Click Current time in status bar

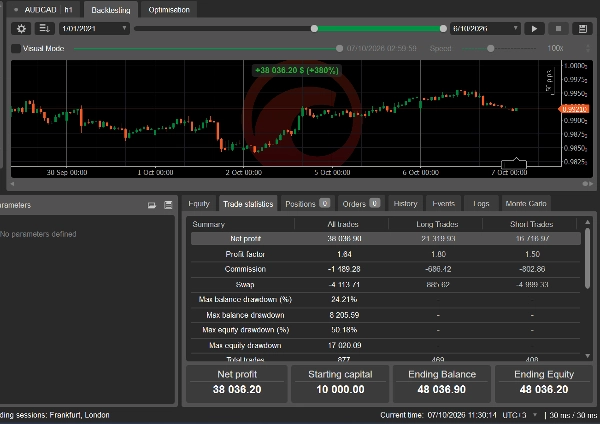(x=438, y=415)
